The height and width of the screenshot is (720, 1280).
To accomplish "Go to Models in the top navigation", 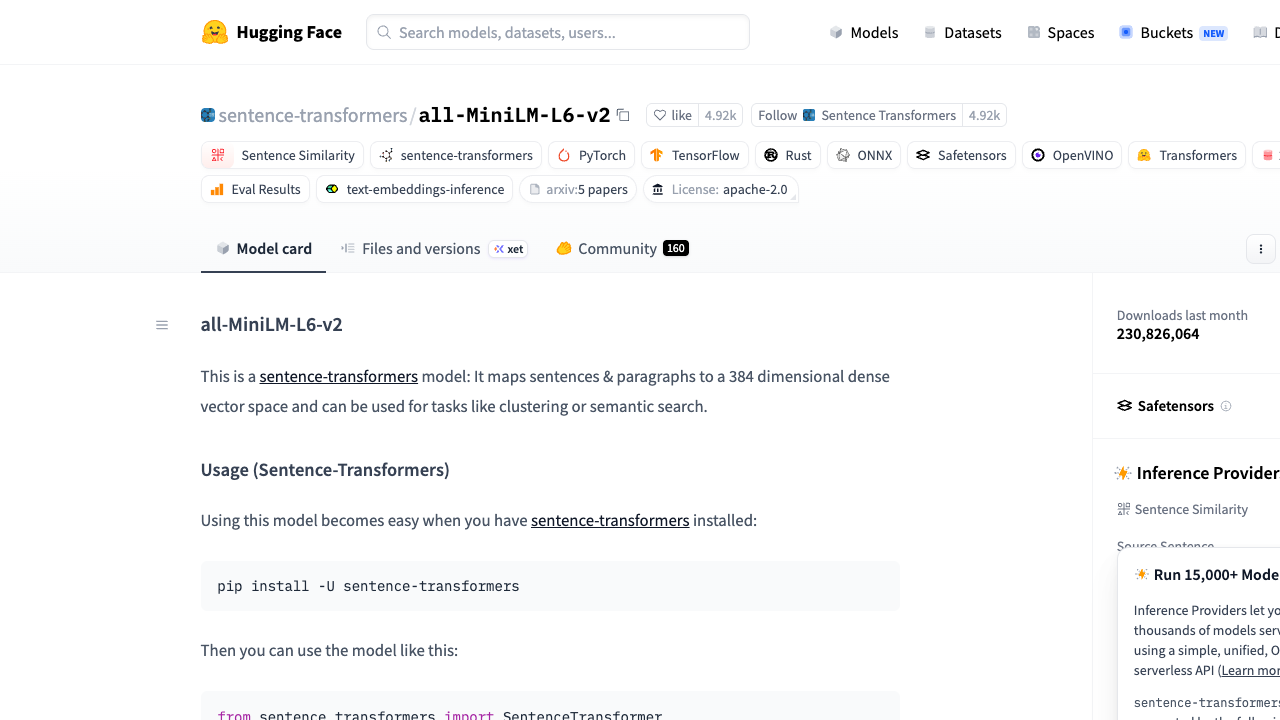I will coord(864,32).
